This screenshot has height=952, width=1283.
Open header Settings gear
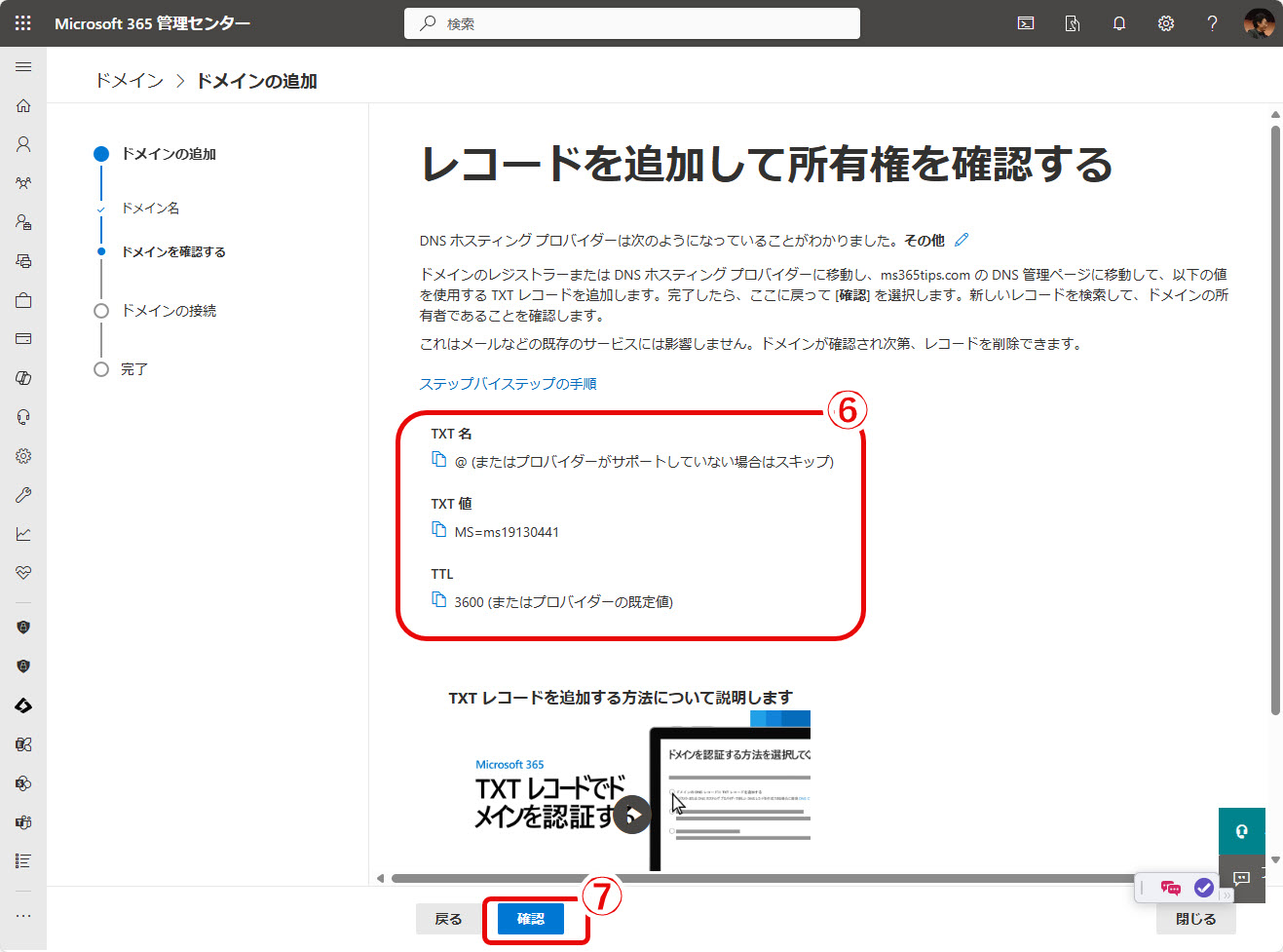[1166, 23]
